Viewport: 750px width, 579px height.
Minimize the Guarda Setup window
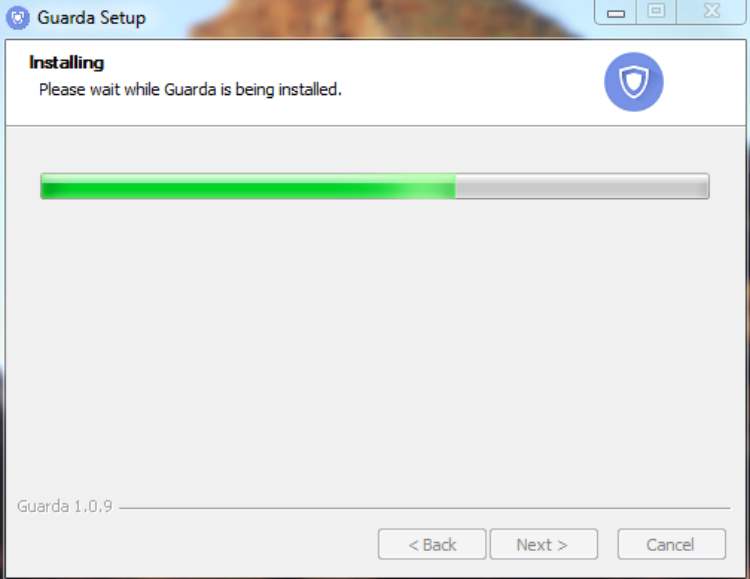(616, 12)
